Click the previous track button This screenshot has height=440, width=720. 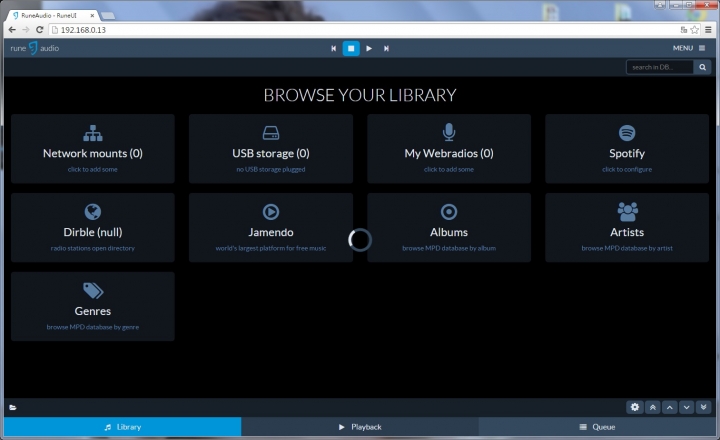tap(333, 48)
